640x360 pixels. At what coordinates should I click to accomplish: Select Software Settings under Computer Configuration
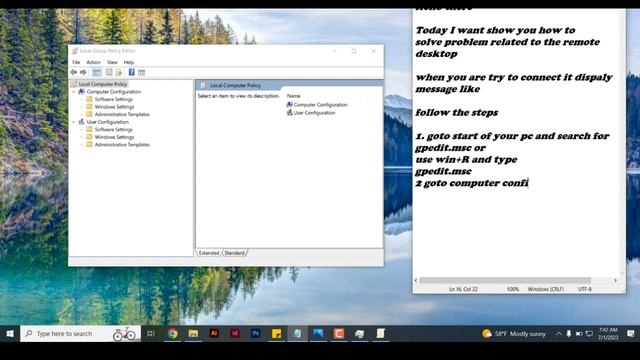(x=113, y=99)
